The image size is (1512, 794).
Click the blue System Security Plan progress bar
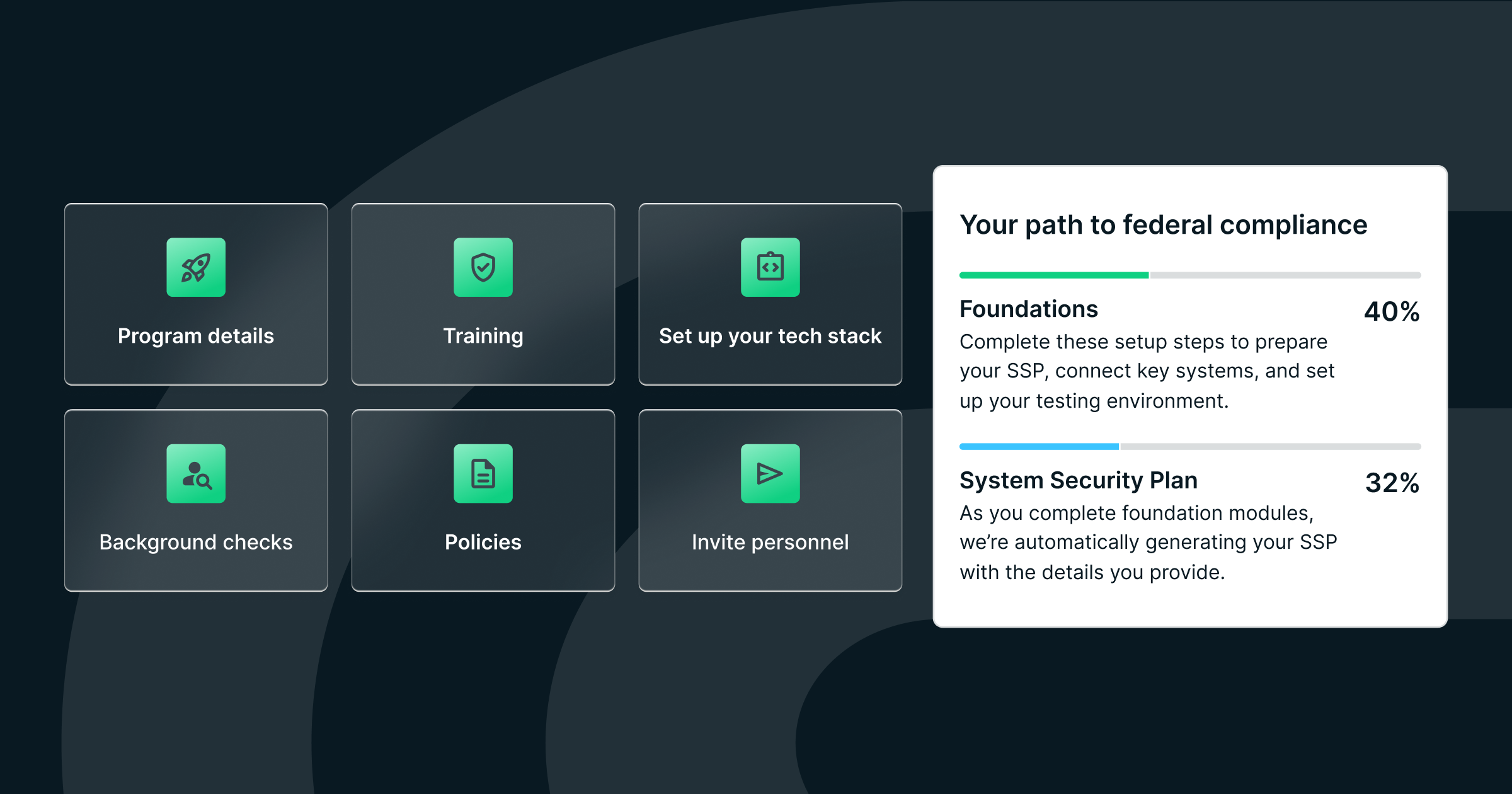coord(1190,447)
